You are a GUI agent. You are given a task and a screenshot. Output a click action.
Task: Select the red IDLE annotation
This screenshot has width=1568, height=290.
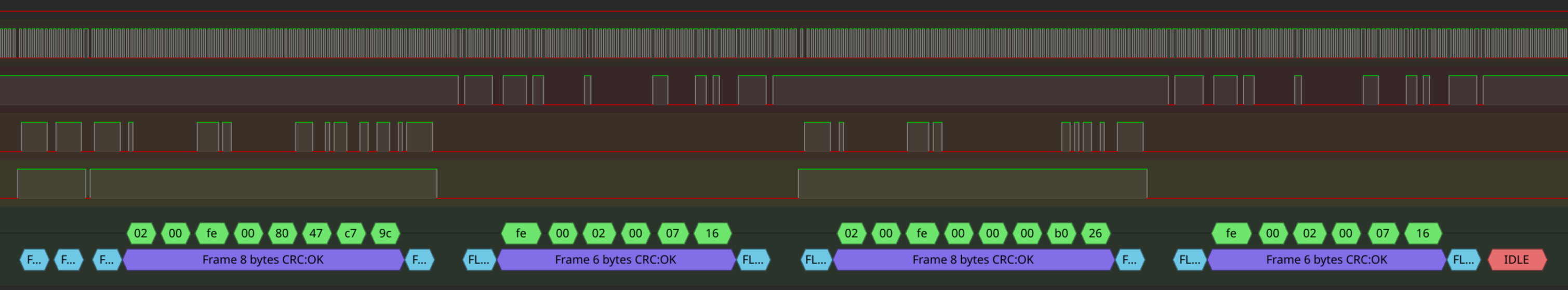pyautogui.click(x=1516, y=259)
